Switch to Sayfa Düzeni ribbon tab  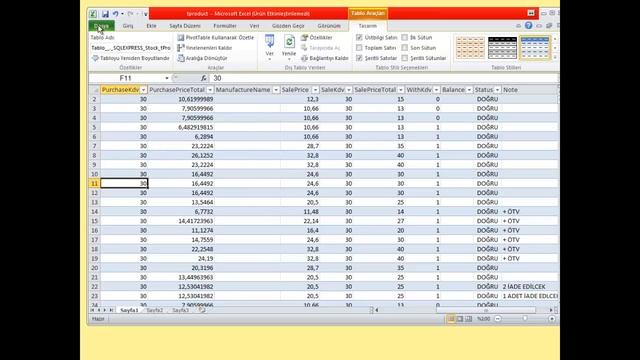(x=185, y=26)
